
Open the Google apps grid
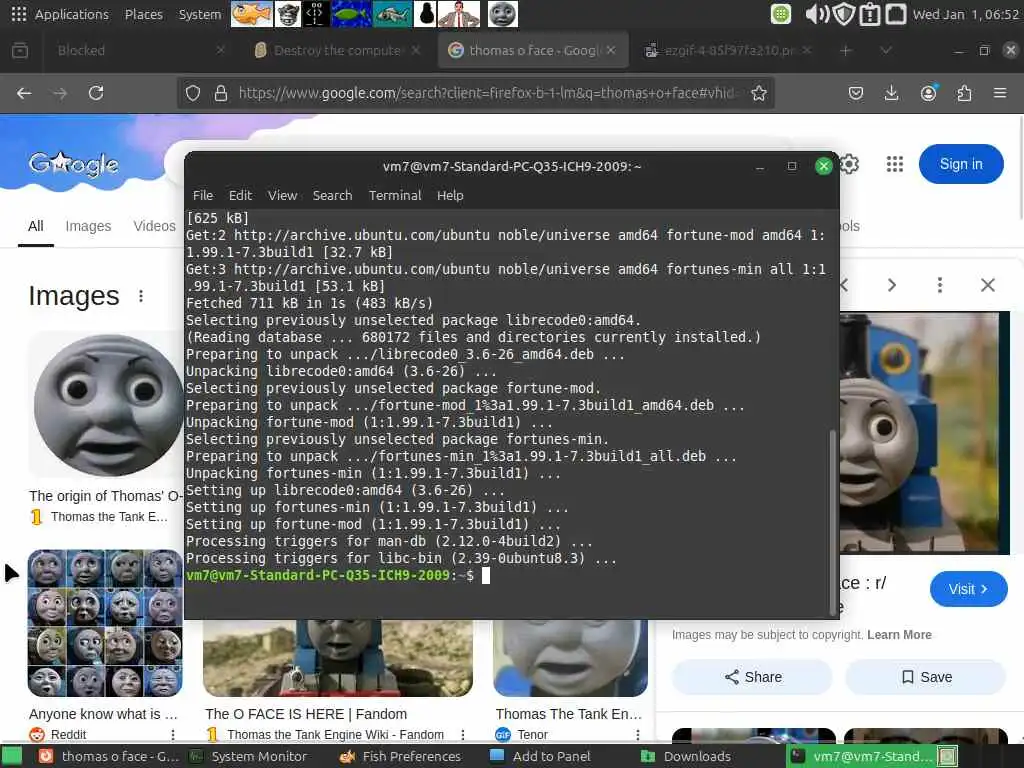click(x=895, y=164)
